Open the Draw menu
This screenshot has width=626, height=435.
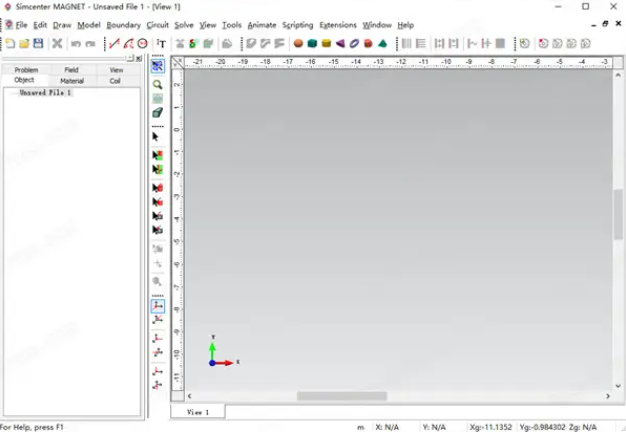(62, 24)
